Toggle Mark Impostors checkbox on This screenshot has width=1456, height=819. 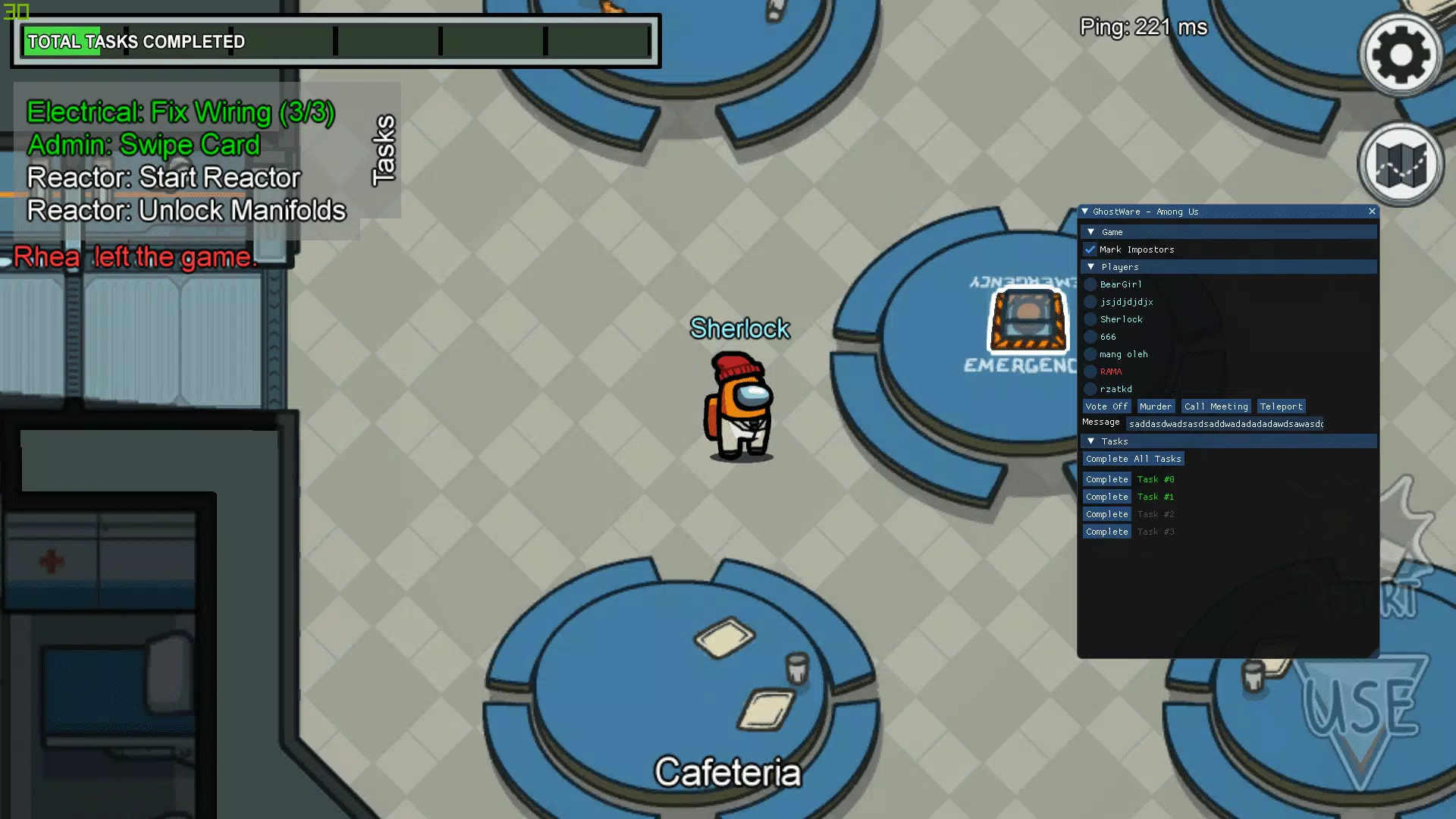click(x=1090, y=249)
